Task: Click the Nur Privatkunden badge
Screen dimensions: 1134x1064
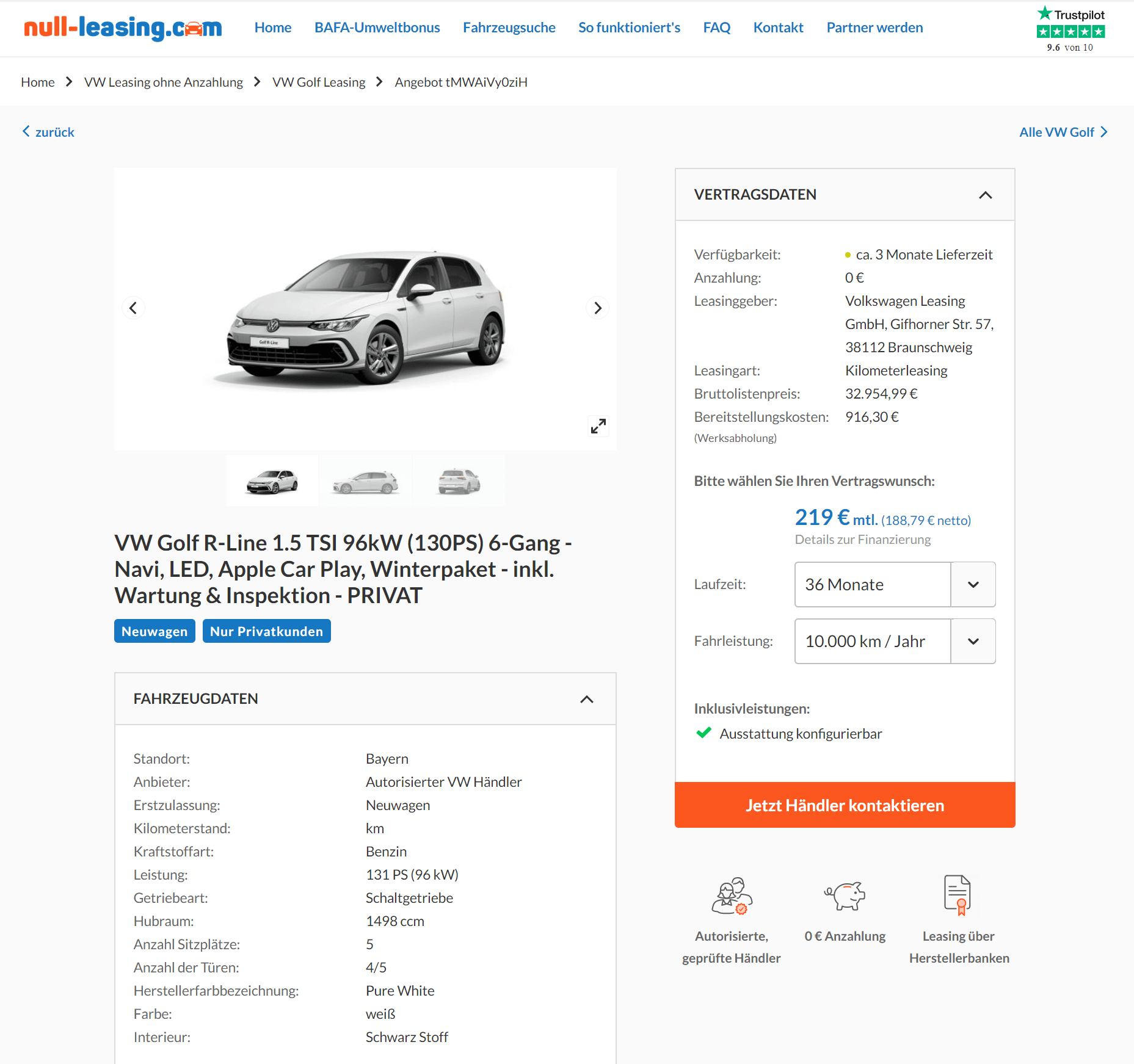Action: click(x=266, y=631)
